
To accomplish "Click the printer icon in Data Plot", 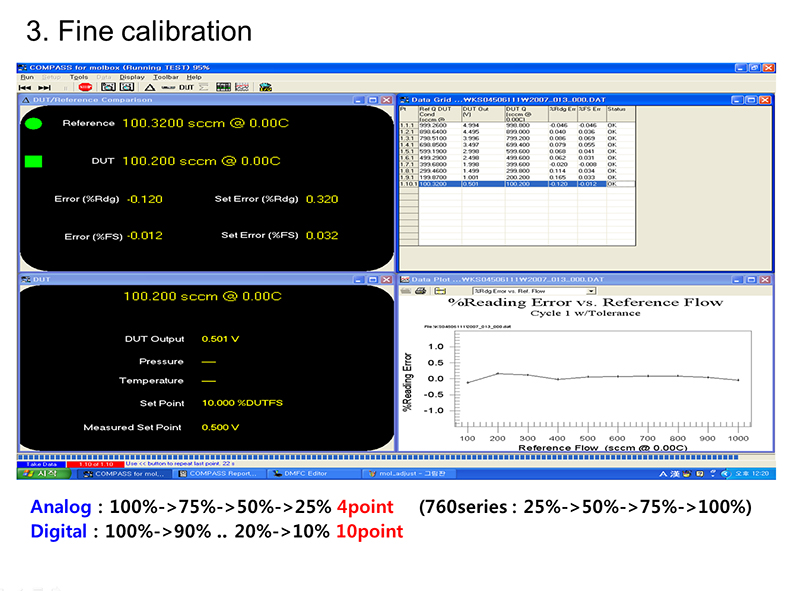I will (x=421, y=290).
